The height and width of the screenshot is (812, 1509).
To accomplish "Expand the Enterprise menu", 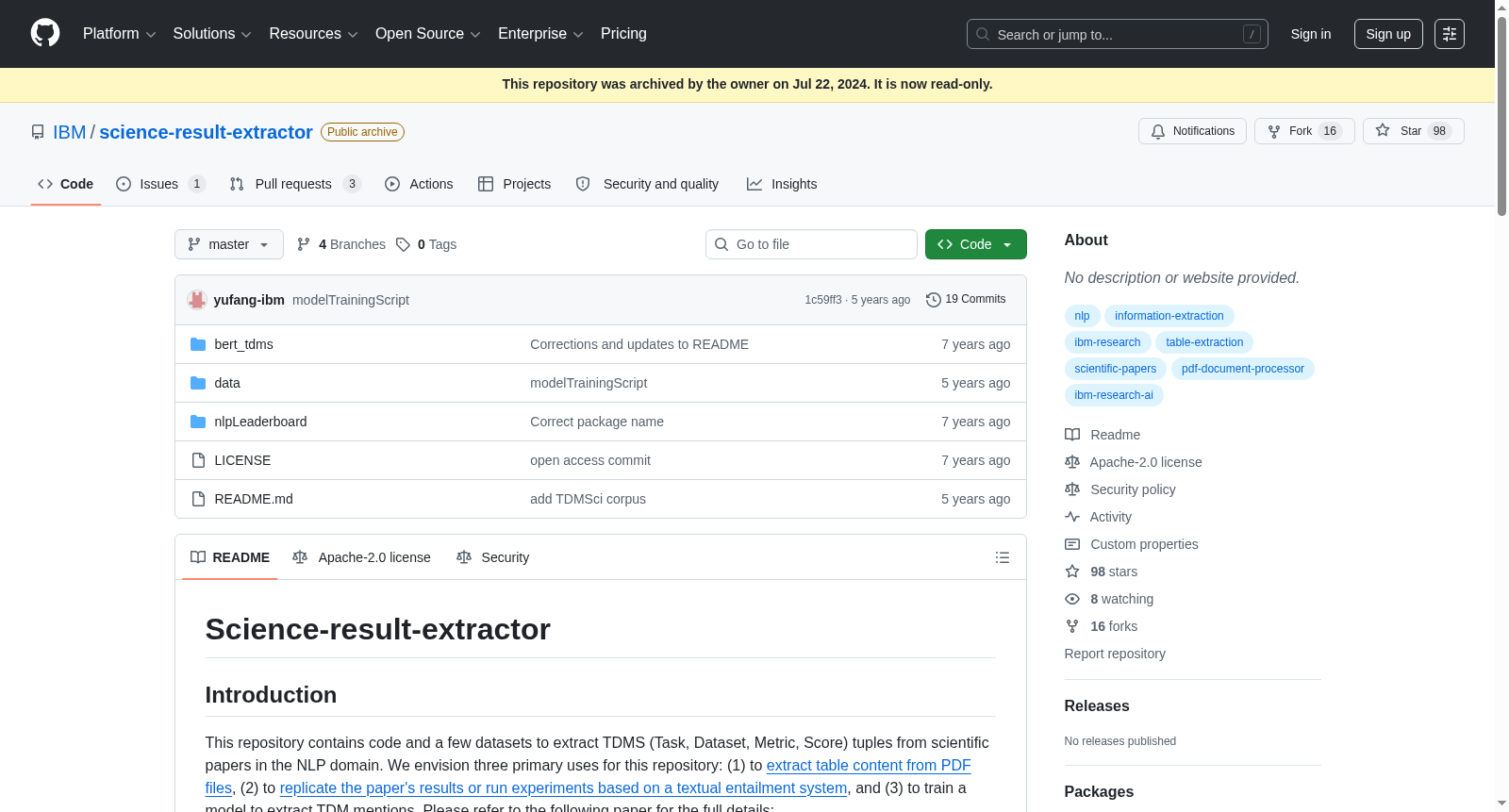I will point(540,34).
